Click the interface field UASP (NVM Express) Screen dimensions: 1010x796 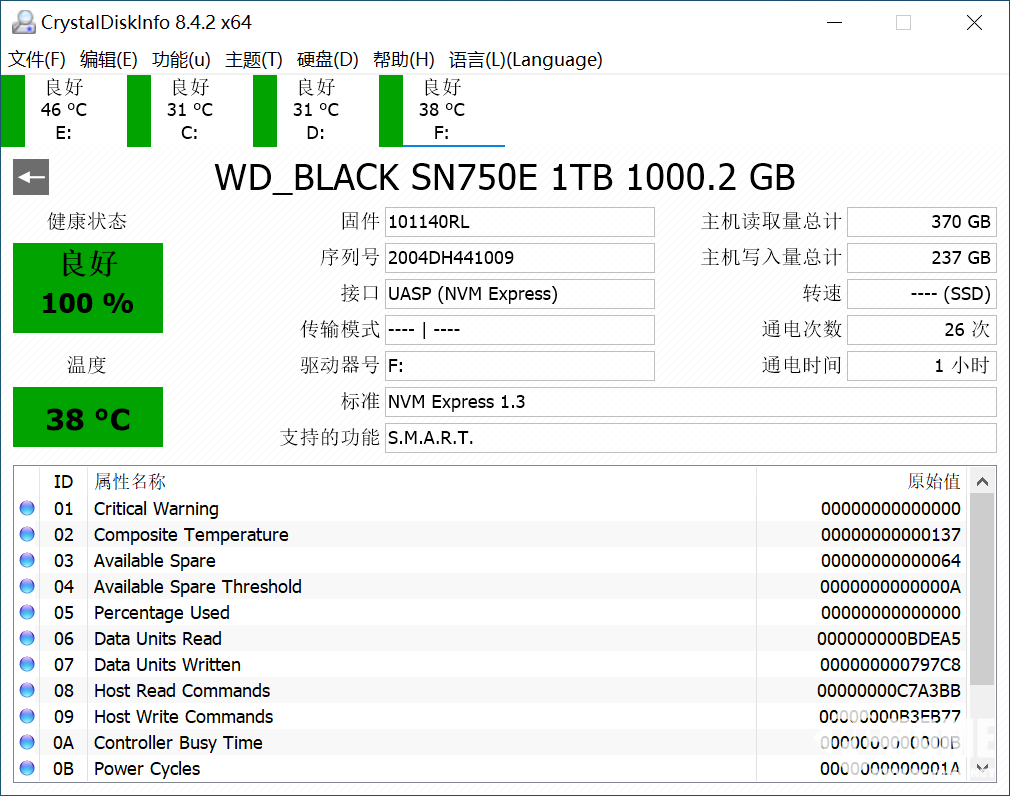520,294
